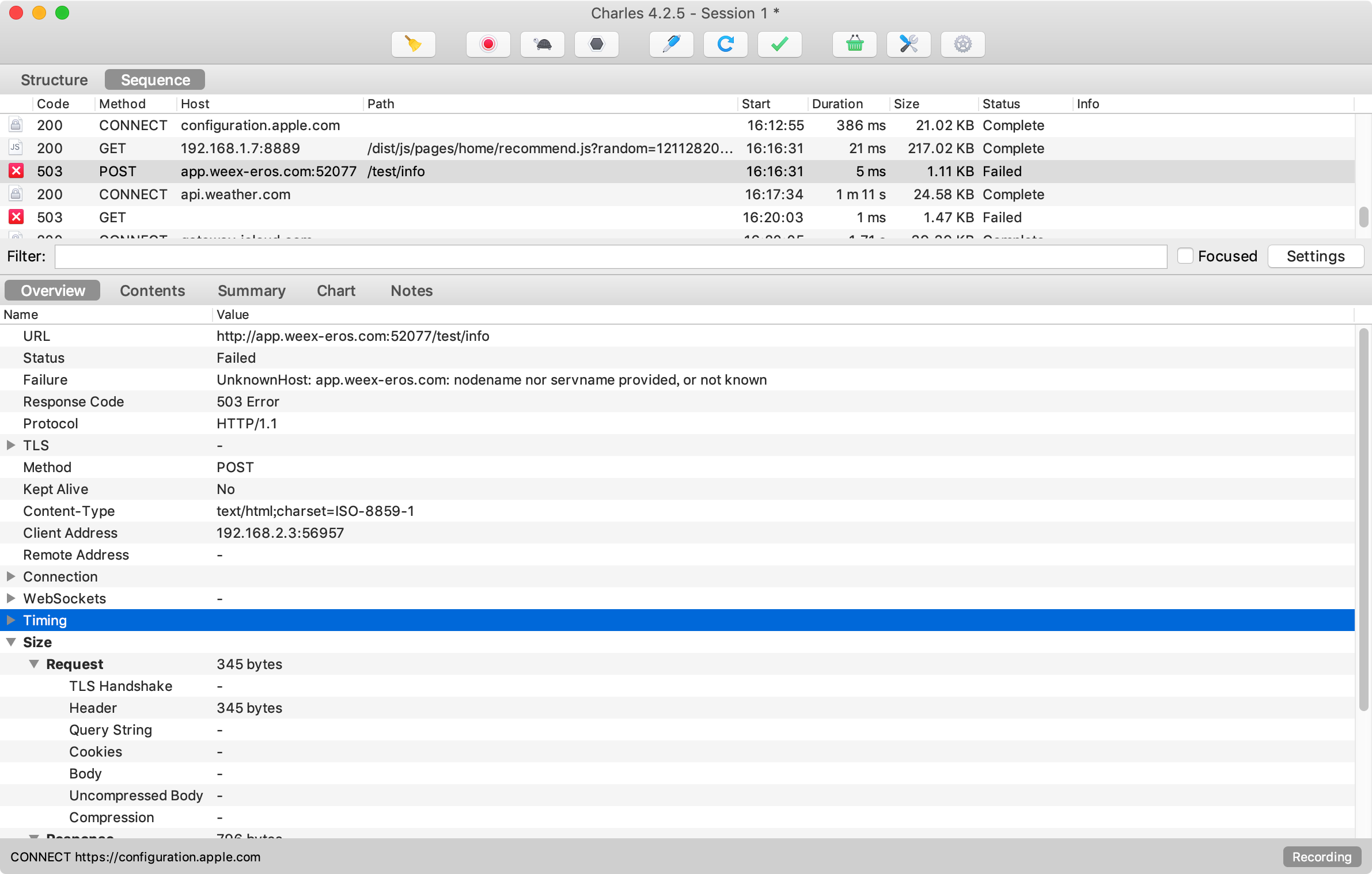Open Tools via the wrench and screwdriver icon

point(909,44)
